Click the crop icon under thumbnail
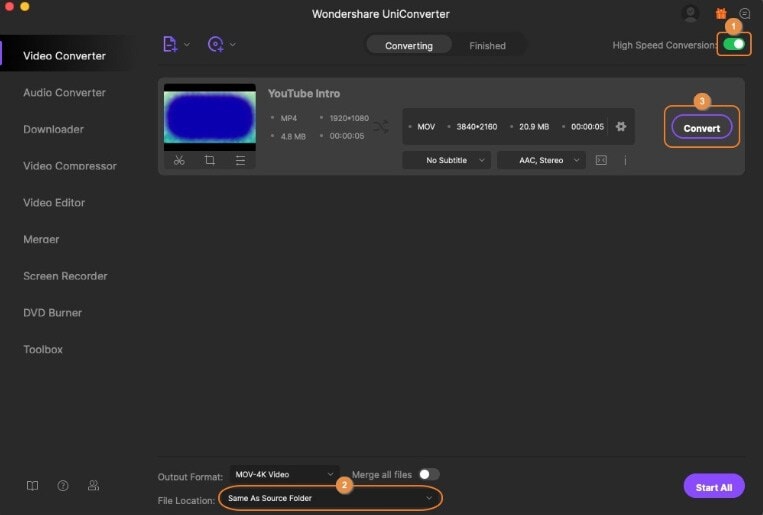This screenshot has width=763, height=515. point(210,160)
